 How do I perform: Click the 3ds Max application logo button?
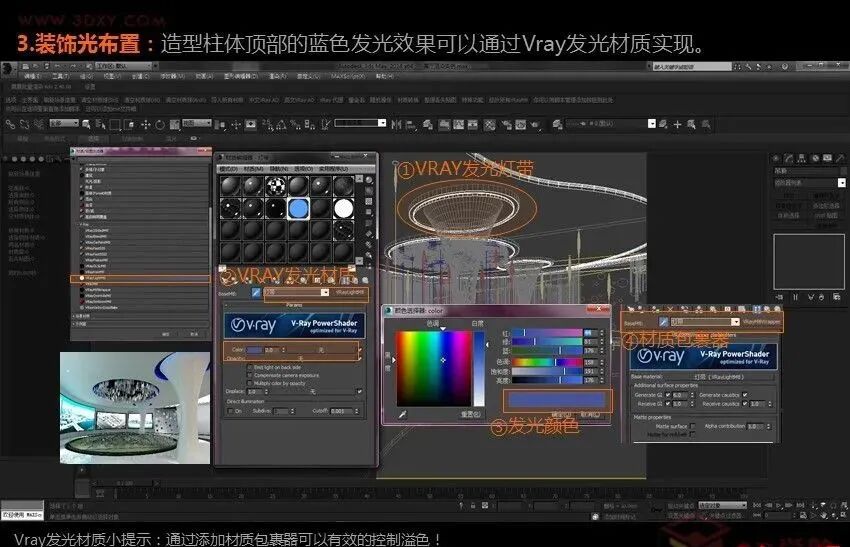tap(8, 68)
